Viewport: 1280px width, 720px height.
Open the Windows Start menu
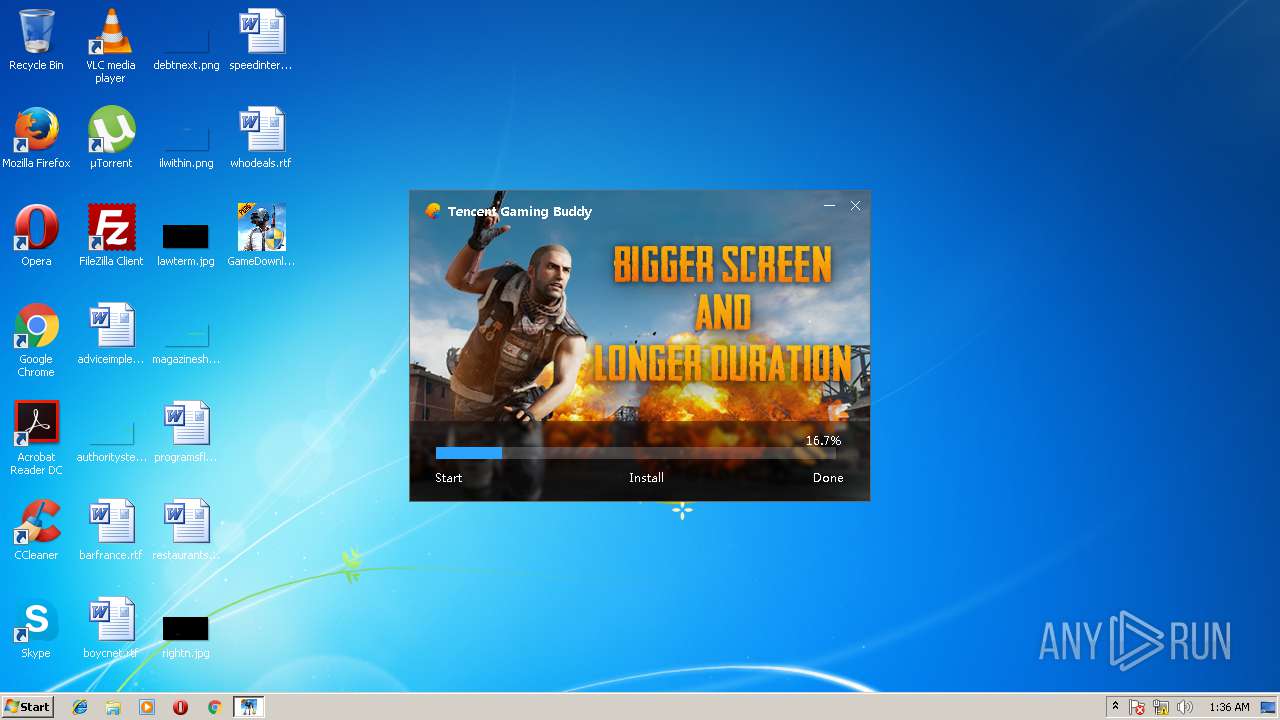click(27, 707)
